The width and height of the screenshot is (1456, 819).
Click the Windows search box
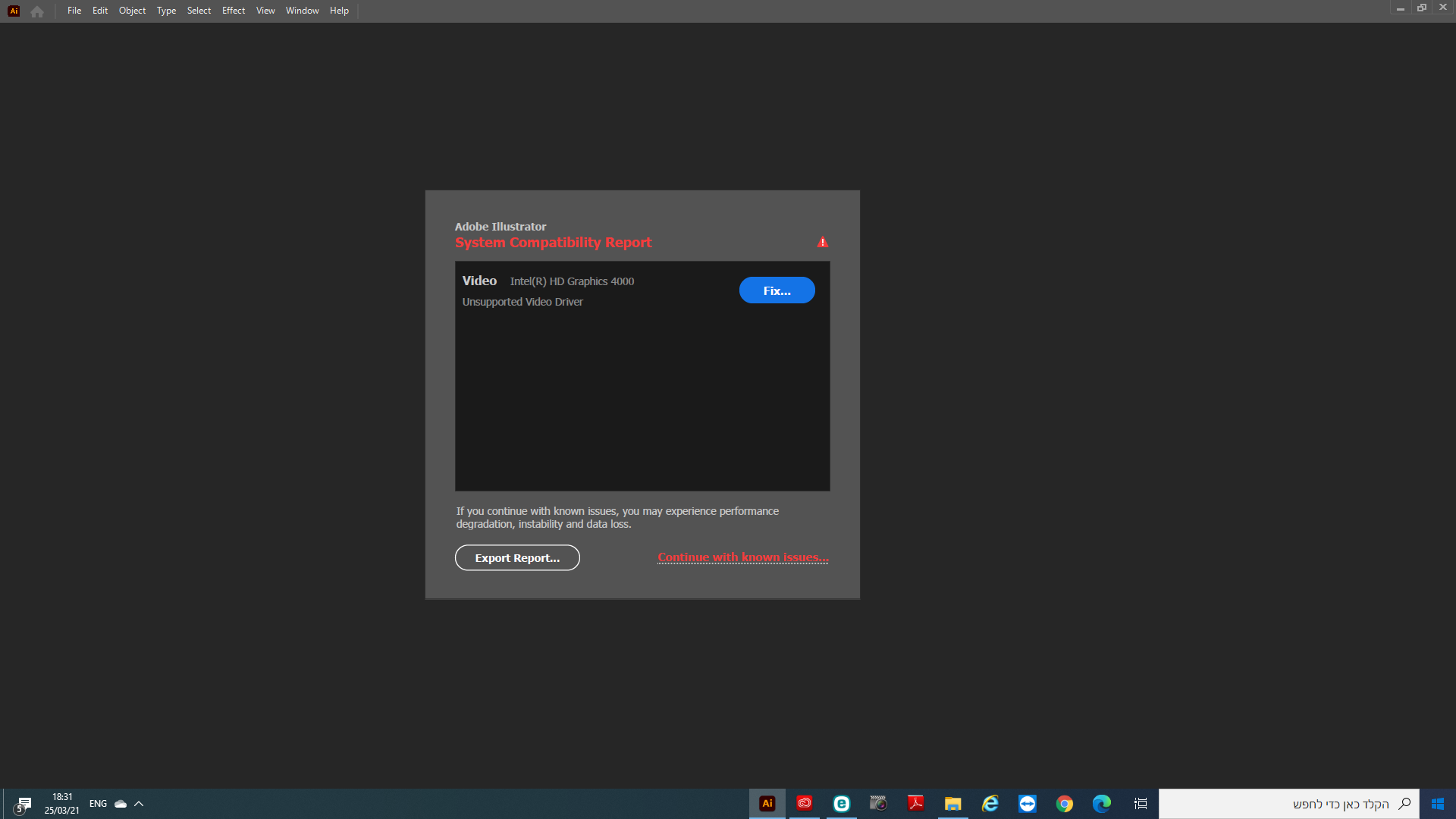1289,804
